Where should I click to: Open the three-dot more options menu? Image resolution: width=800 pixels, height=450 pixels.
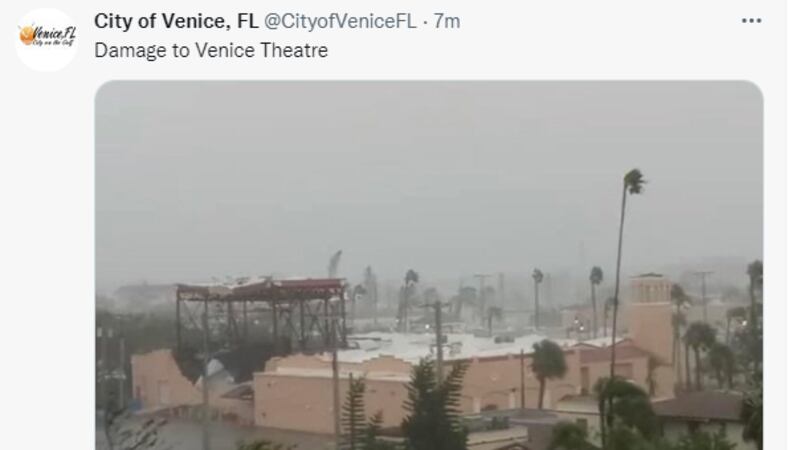(751, 21)
